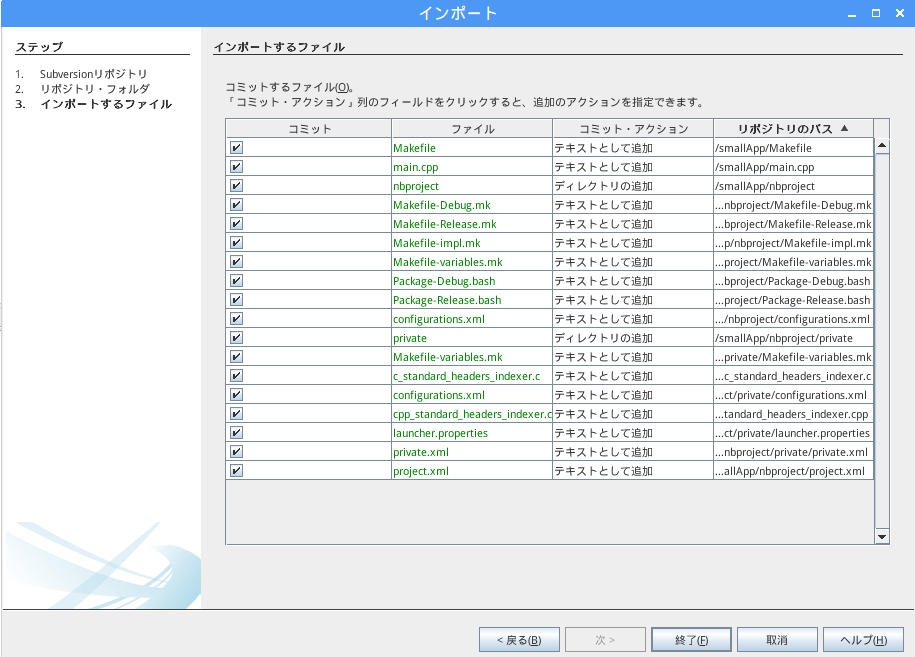Toggle commit checkbox for main.cpp row
The image size is (915, 657).
[x=237, y=167]
